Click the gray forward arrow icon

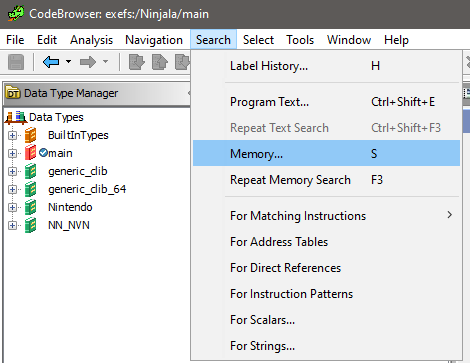(x=88, y=62)
